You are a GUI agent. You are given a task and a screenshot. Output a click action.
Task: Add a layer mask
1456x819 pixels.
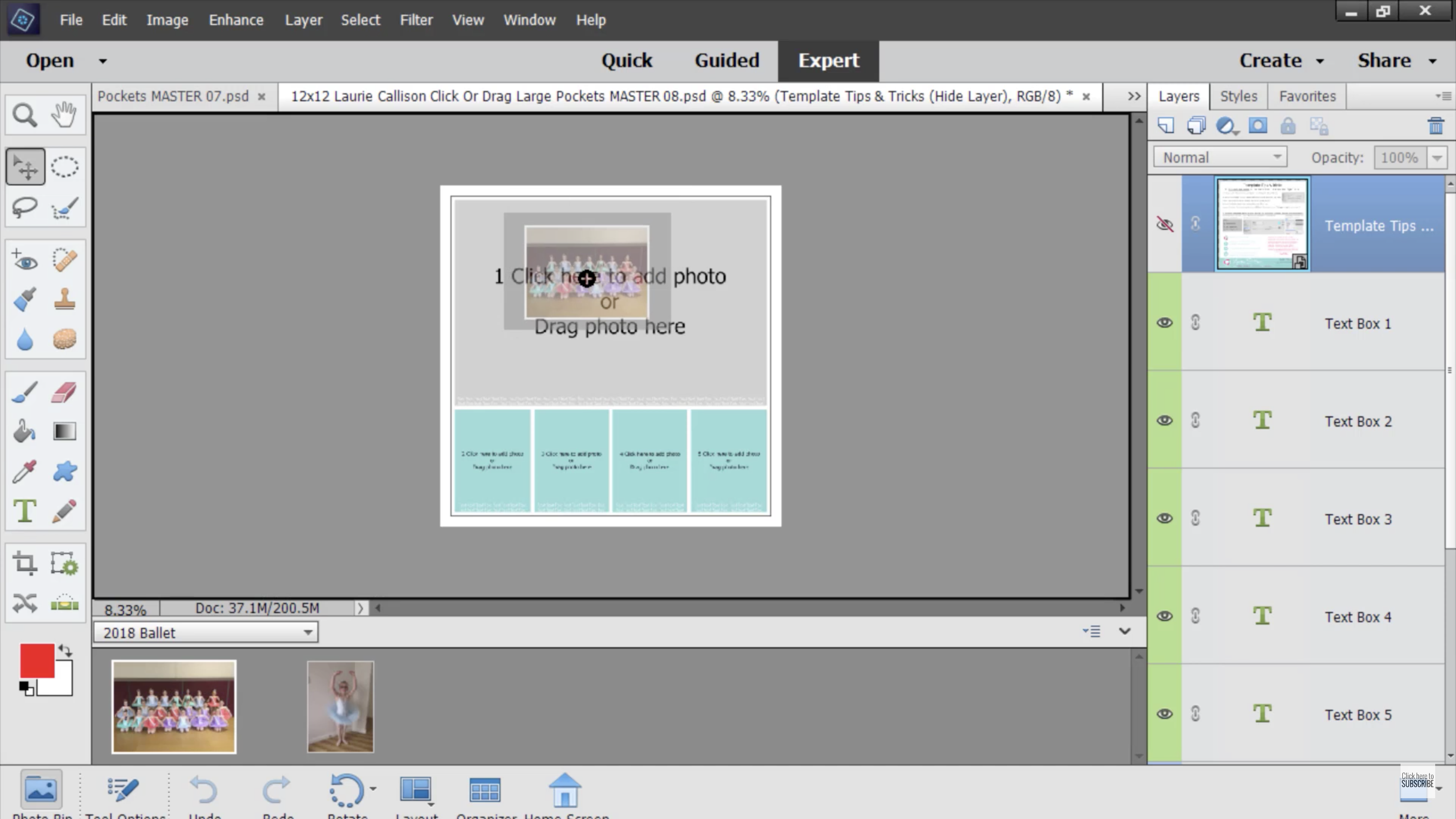point(1258,126)
